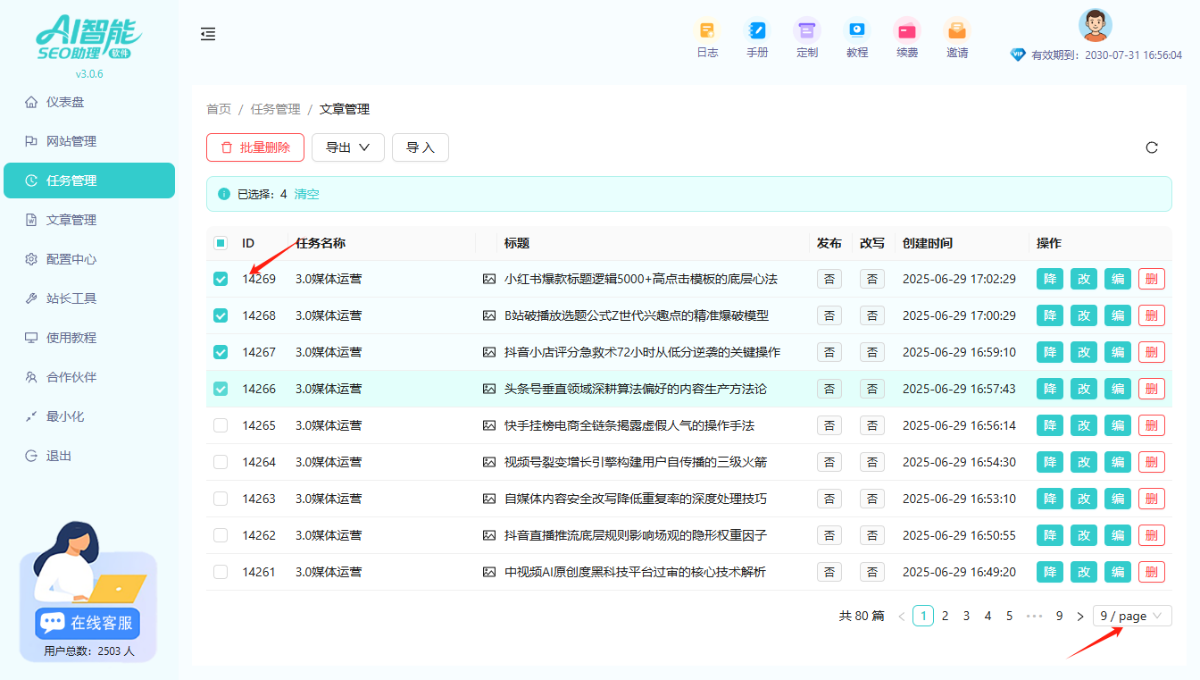Click the 改 button in row 14268
Screen dimensions: 1200x680
point(1083,315)
